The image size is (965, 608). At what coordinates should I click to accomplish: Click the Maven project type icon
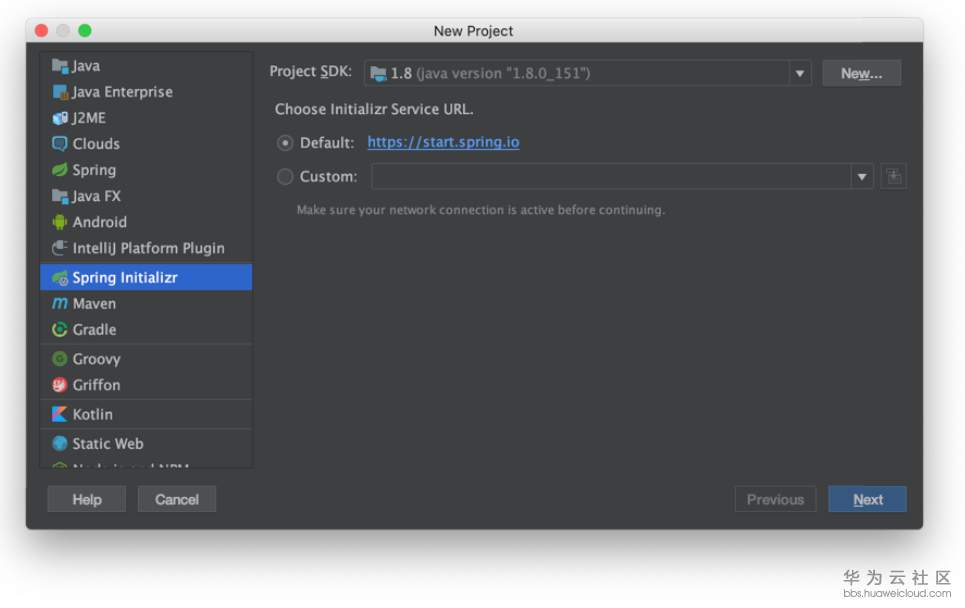click(60, 304)
